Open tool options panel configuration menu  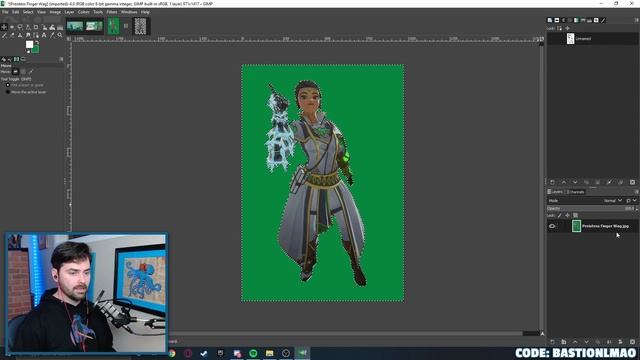coord(61,59)
